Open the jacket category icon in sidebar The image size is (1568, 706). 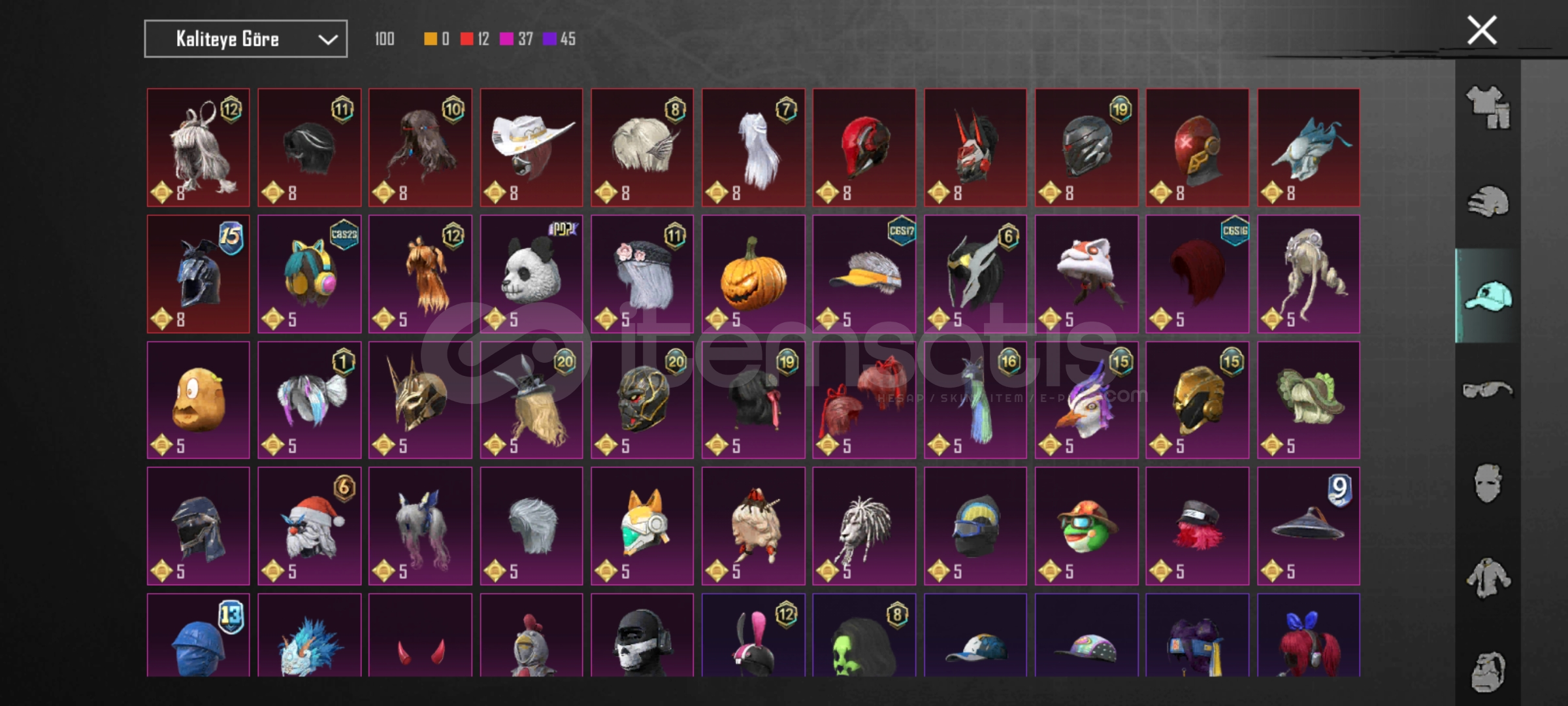point(1488,578)
